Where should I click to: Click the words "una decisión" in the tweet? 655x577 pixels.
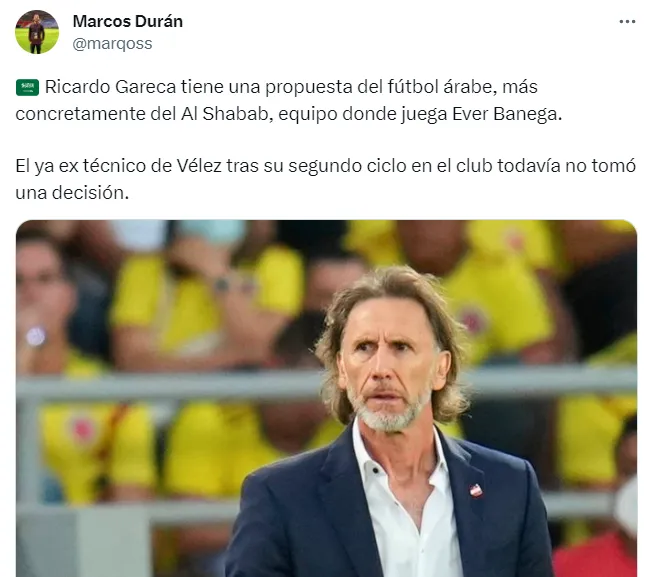pyautogui.click(x=72, y=193)
